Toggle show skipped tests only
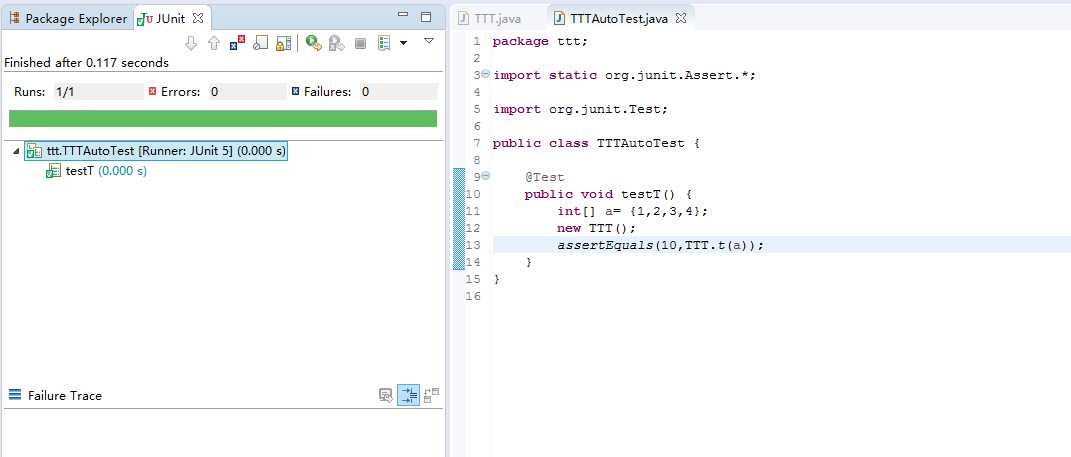The width and height of the screenshot is (1071, 457). point(260,43)
